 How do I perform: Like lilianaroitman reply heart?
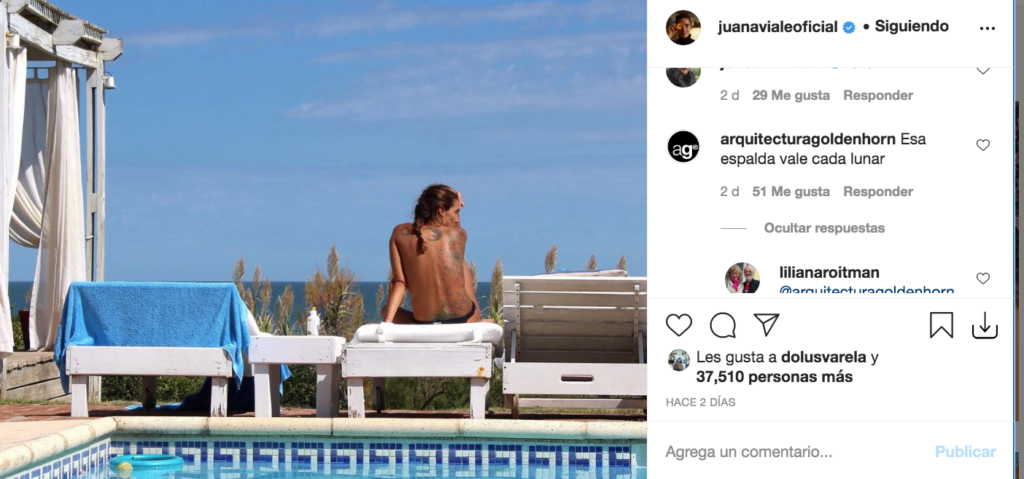point(983,278)
